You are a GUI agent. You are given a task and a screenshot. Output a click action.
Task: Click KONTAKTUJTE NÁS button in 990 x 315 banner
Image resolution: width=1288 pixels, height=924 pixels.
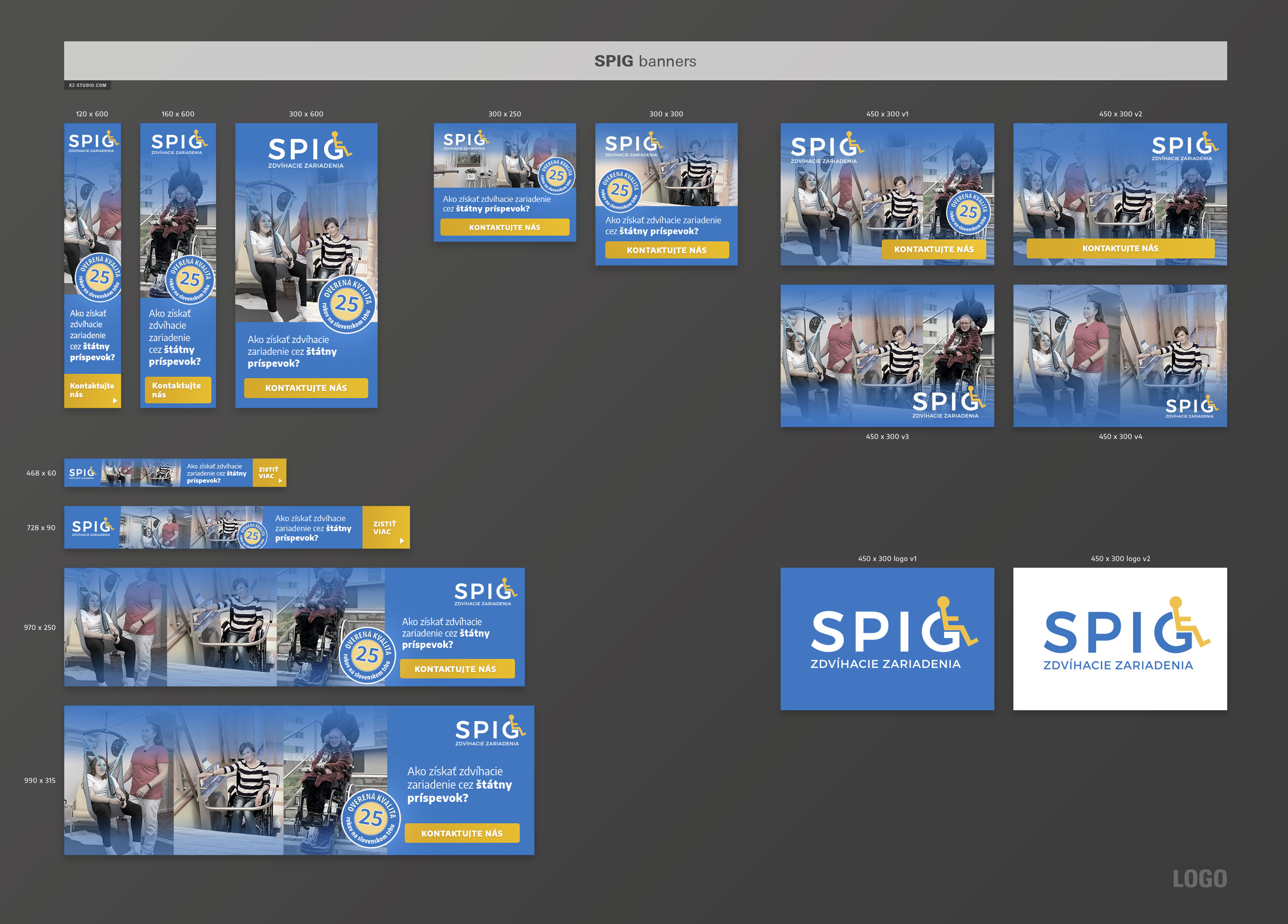(462, 833)
